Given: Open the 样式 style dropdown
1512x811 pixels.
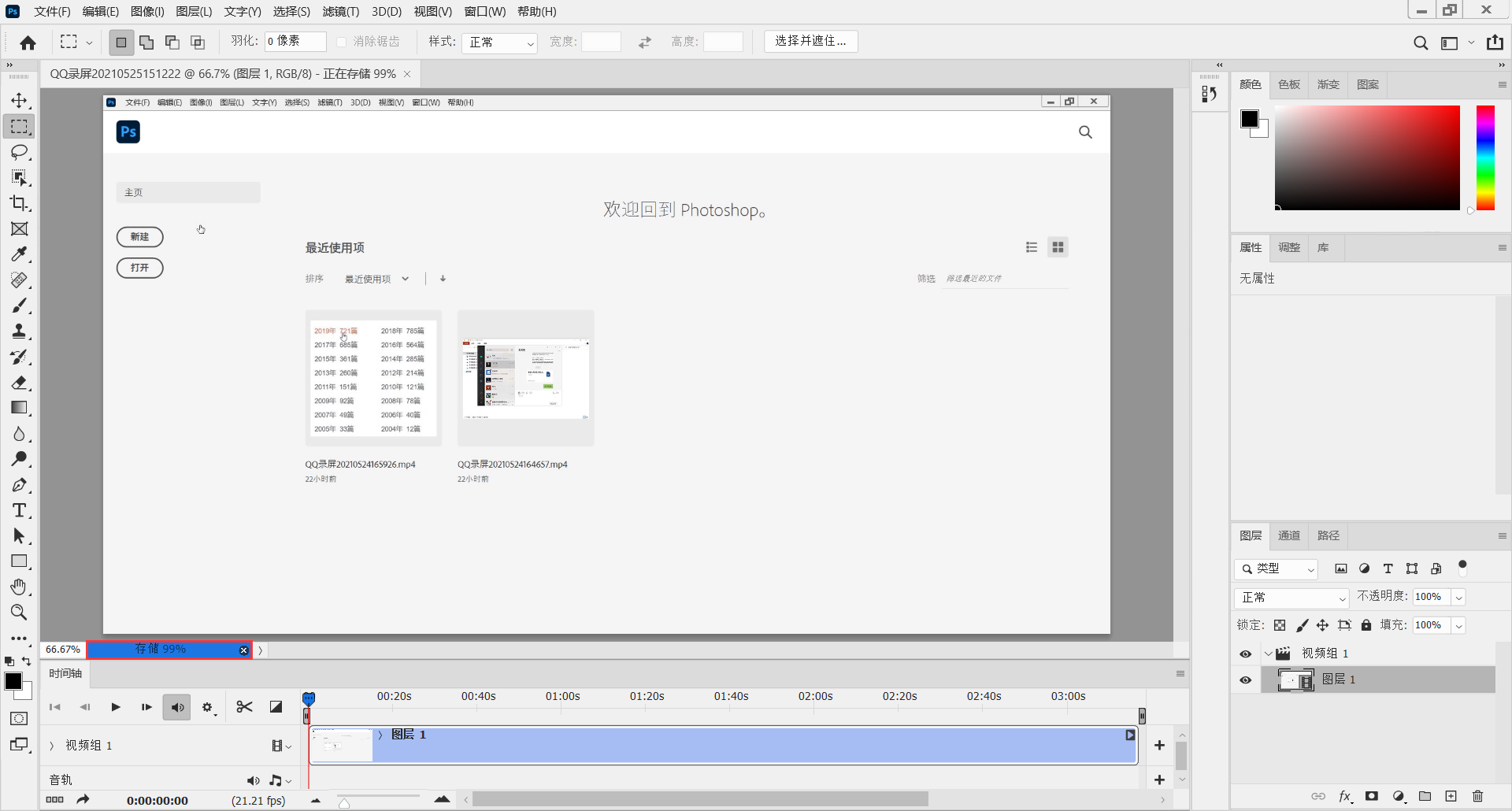Looking at the screenshot, I should [499, 43].
